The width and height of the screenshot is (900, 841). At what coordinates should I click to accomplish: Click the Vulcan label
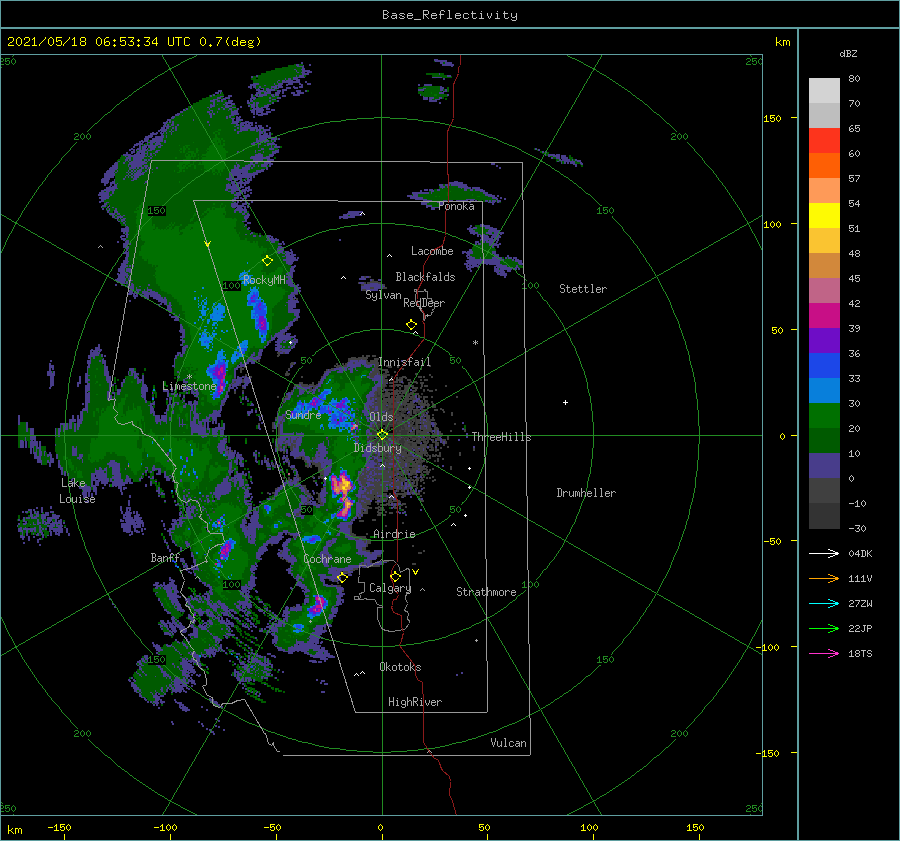click(509, 743)
